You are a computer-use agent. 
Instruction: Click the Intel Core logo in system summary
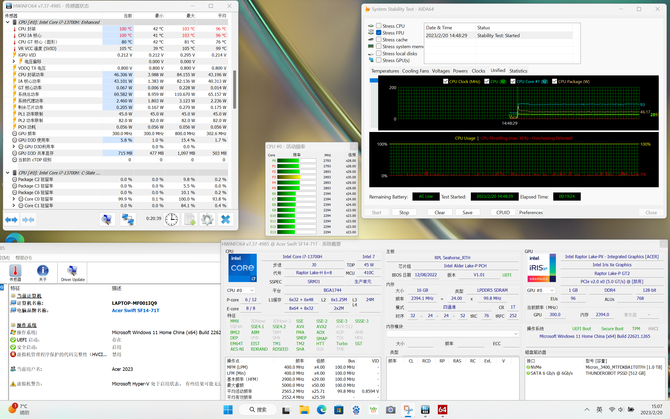[242, 268]
